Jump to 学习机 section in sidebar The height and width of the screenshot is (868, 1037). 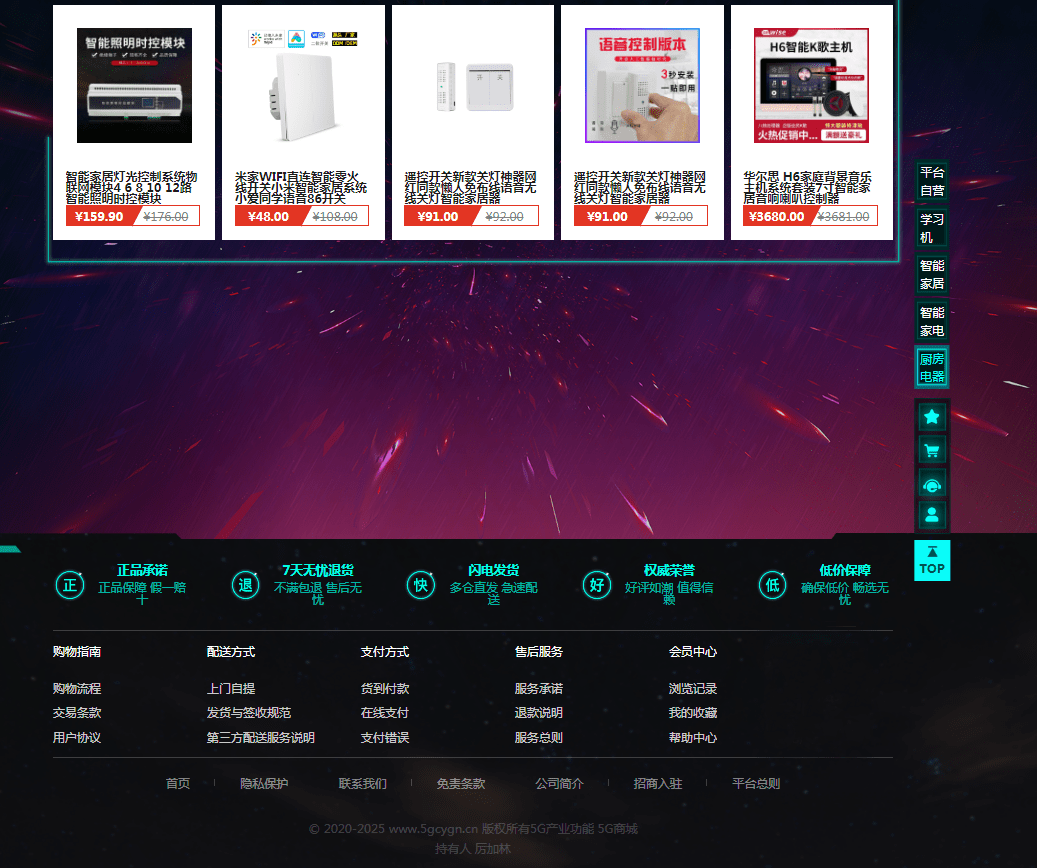(932, 228)
